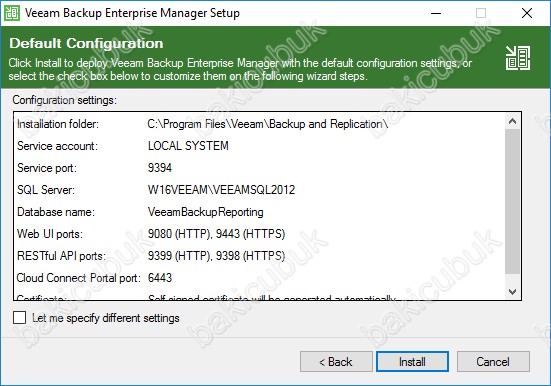This screenshot has height=386, width=551.
Task: Cancel the Enterprise Manager setup
Action: (493, 361)
